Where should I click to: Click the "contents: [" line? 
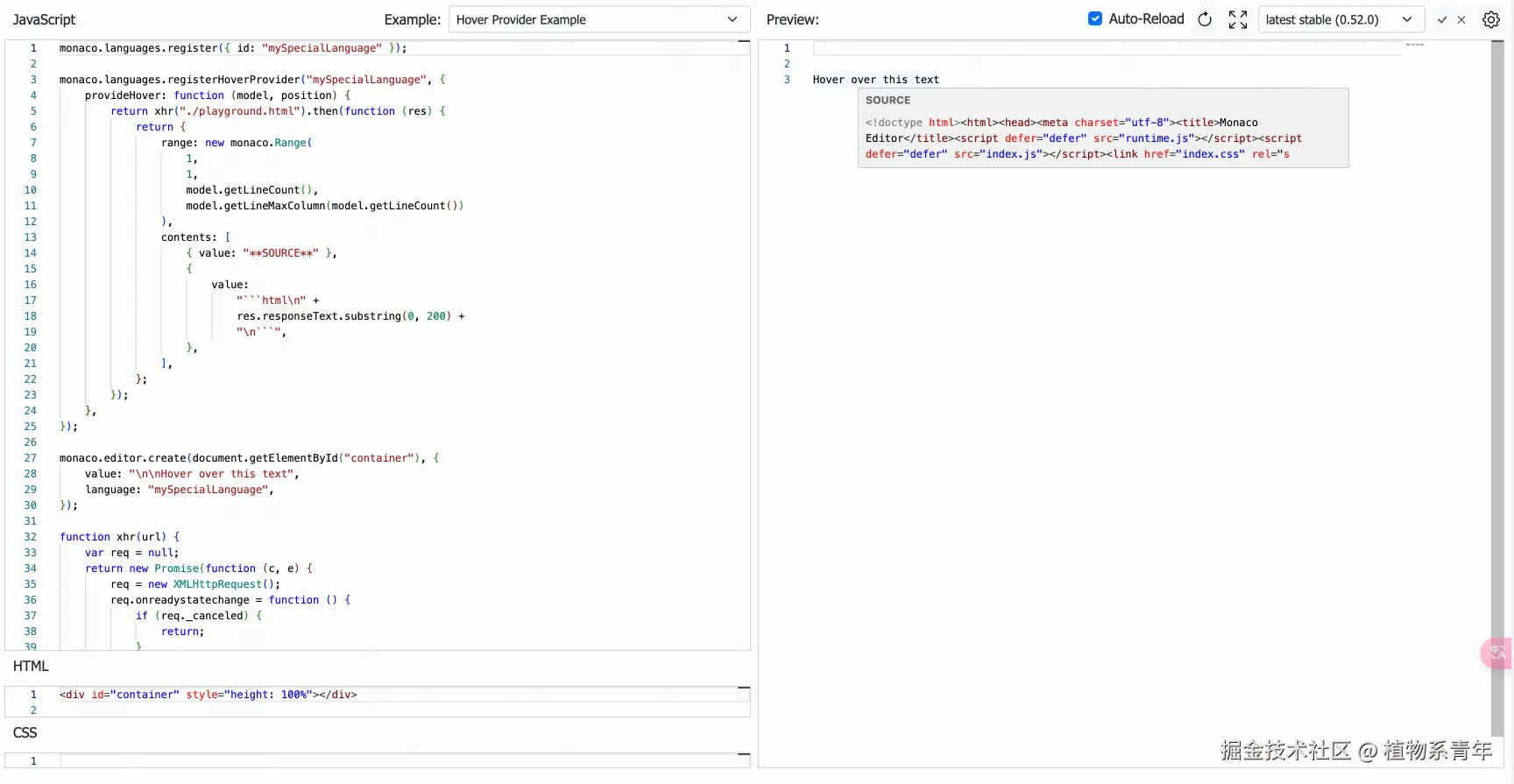coord(195,237)
